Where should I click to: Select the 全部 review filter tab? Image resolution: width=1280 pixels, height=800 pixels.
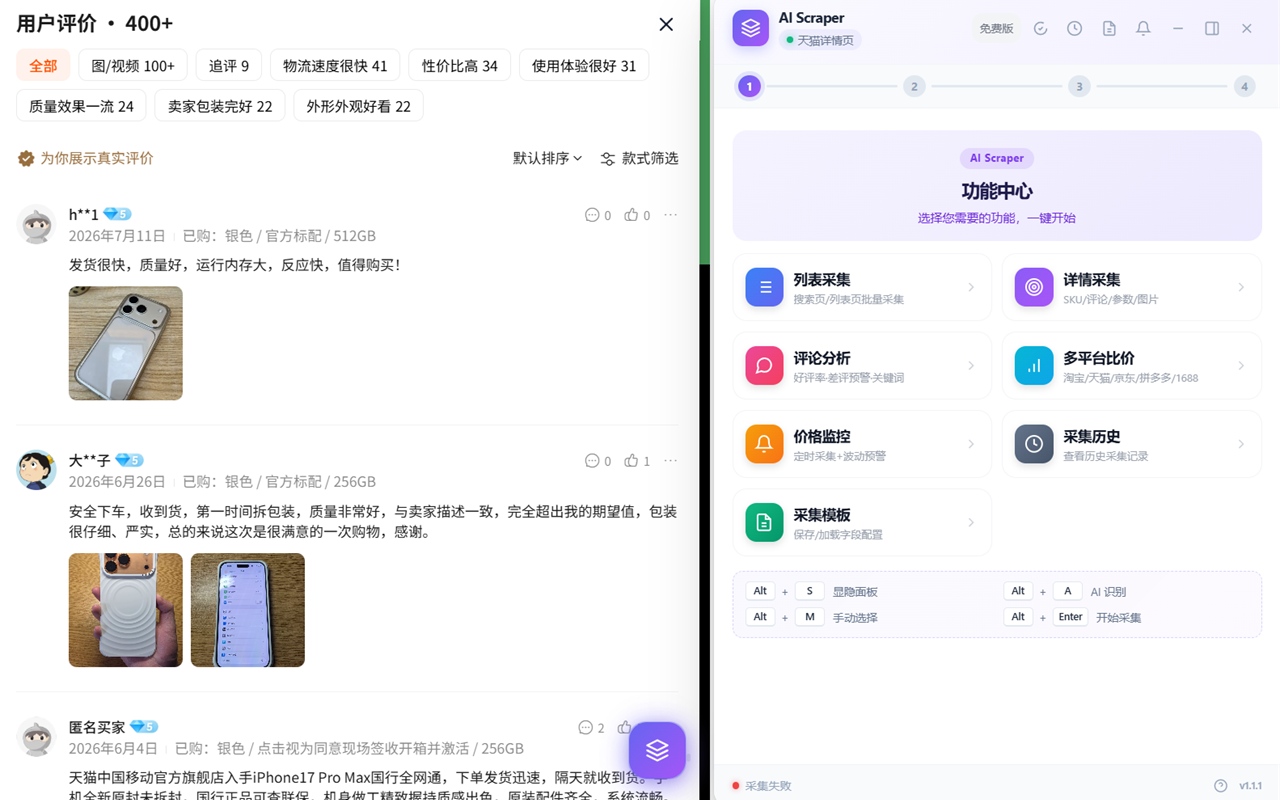pyautogui.click(x=43, y=65)
